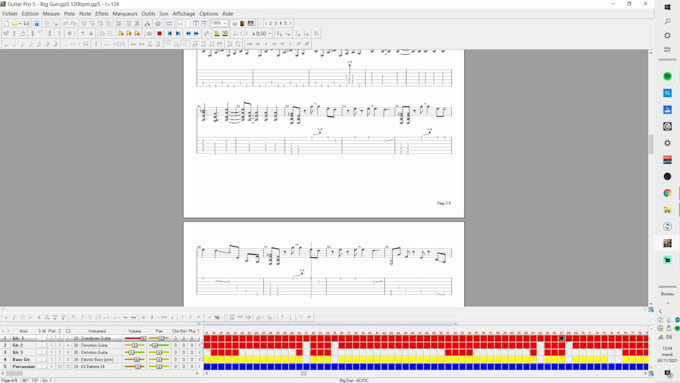
Task: Create a new file with the New icon
Action: tap(7, 23)
